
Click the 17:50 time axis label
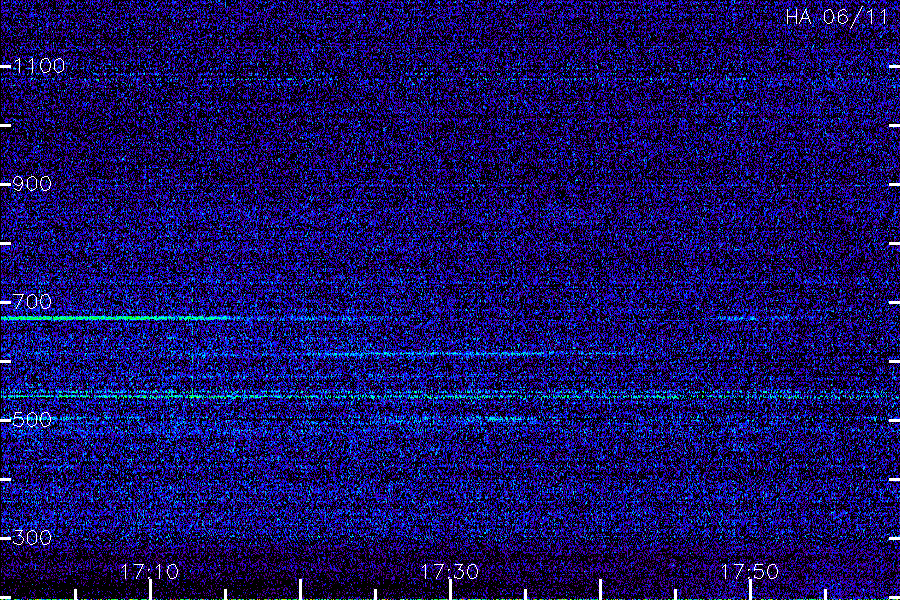(749, 572)
